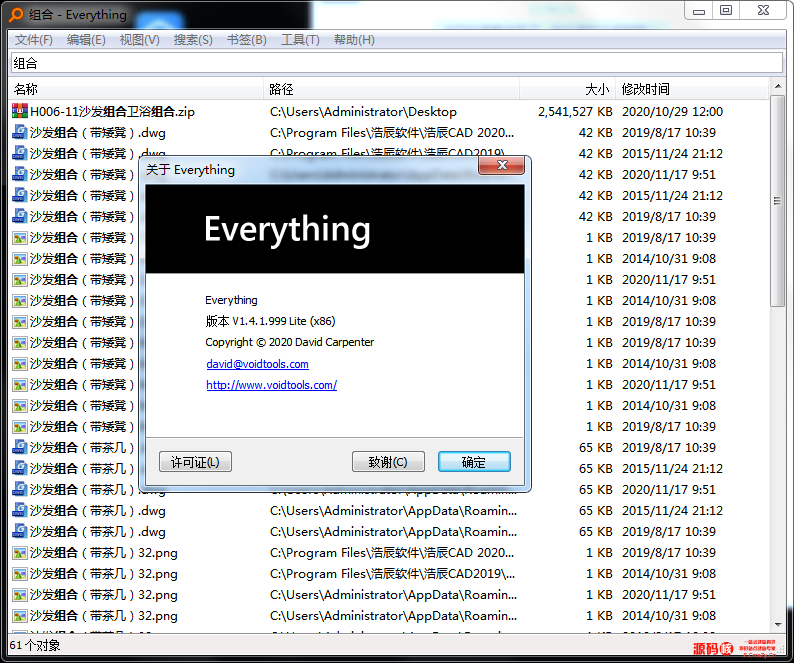Click the size value 2,541,527 KB
Screen dimensions: 794x663
click(575, 112)
